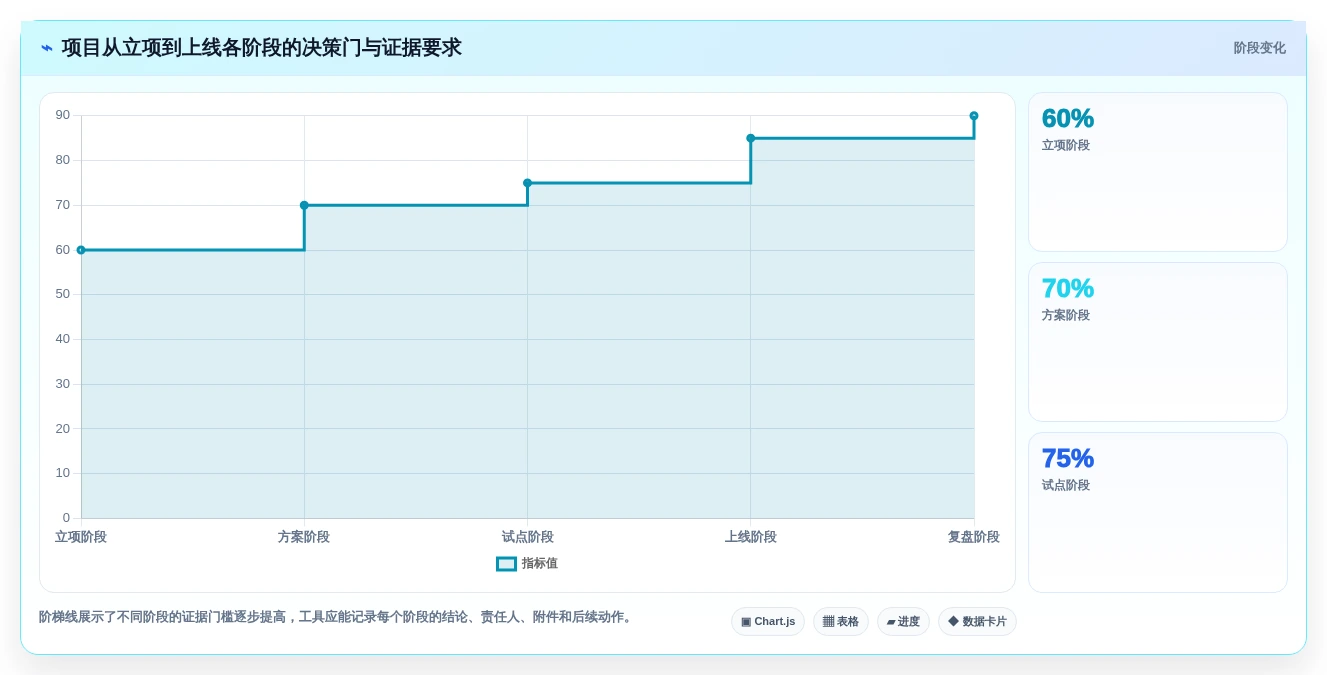The image size is (1327, 675).
Task: Click the 复盘阶段 x-axis label
Action: (974, 537)
